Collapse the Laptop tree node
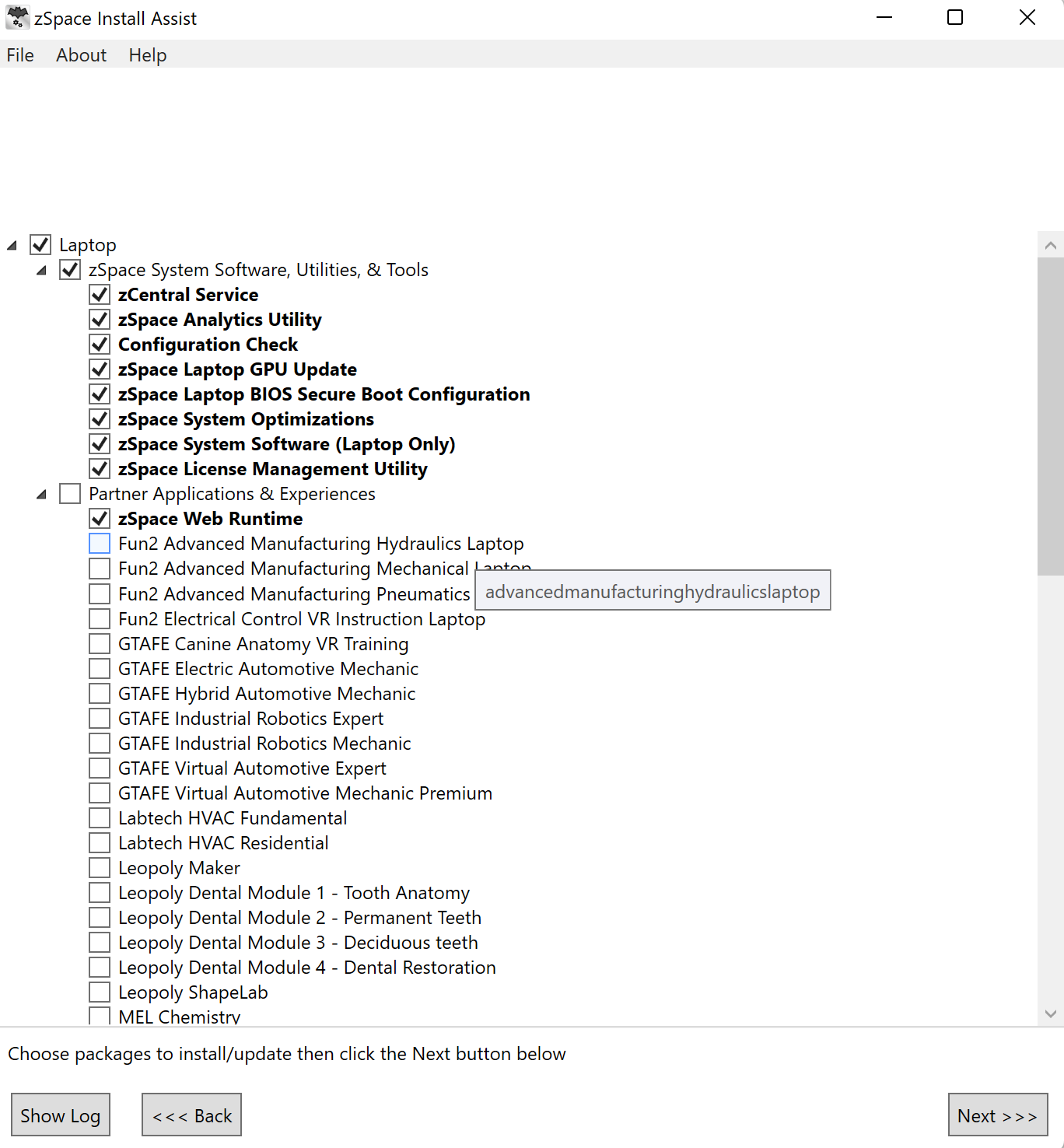The height and width of the screenshot is (1148, 1064). (x=10, y=244)
